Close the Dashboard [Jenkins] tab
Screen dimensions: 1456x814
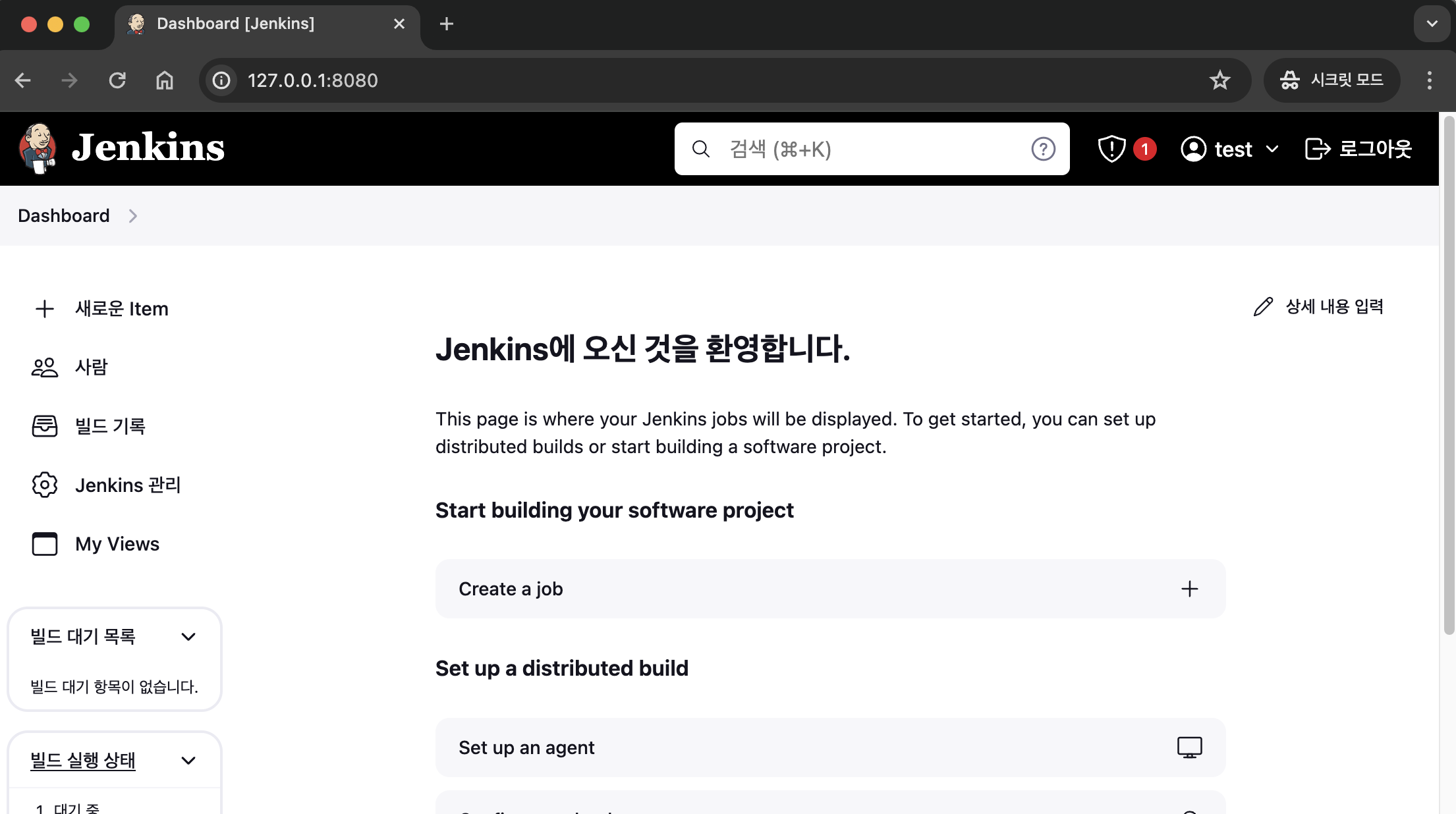point(399,24)
